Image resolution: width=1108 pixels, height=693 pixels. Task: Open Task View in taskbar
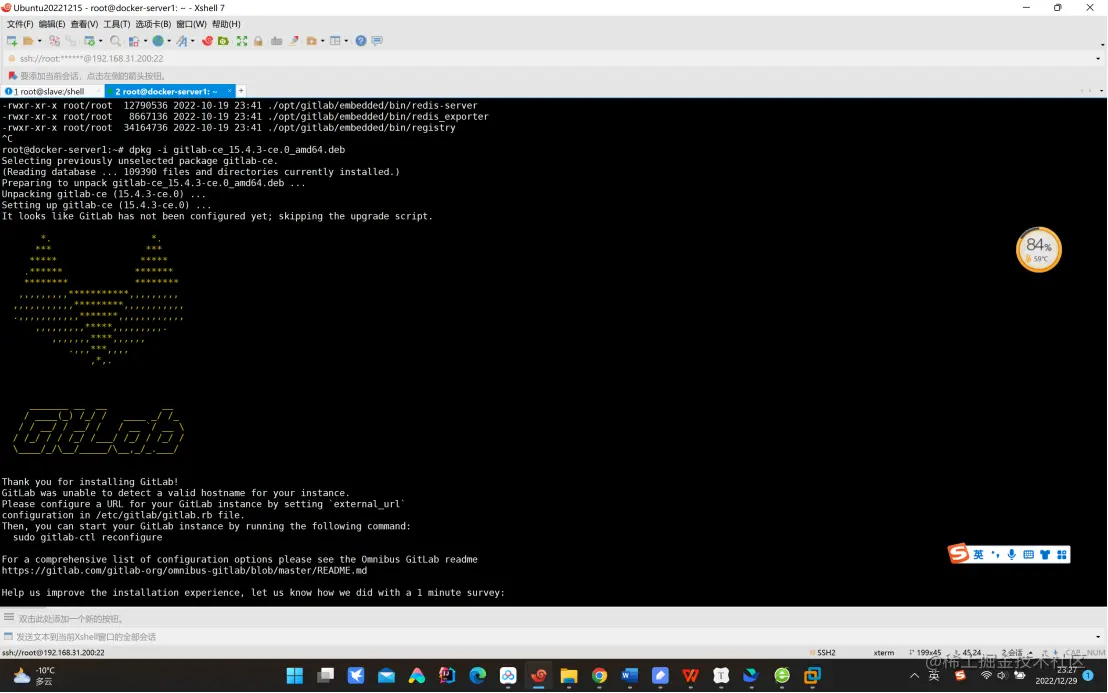point(326,676)
